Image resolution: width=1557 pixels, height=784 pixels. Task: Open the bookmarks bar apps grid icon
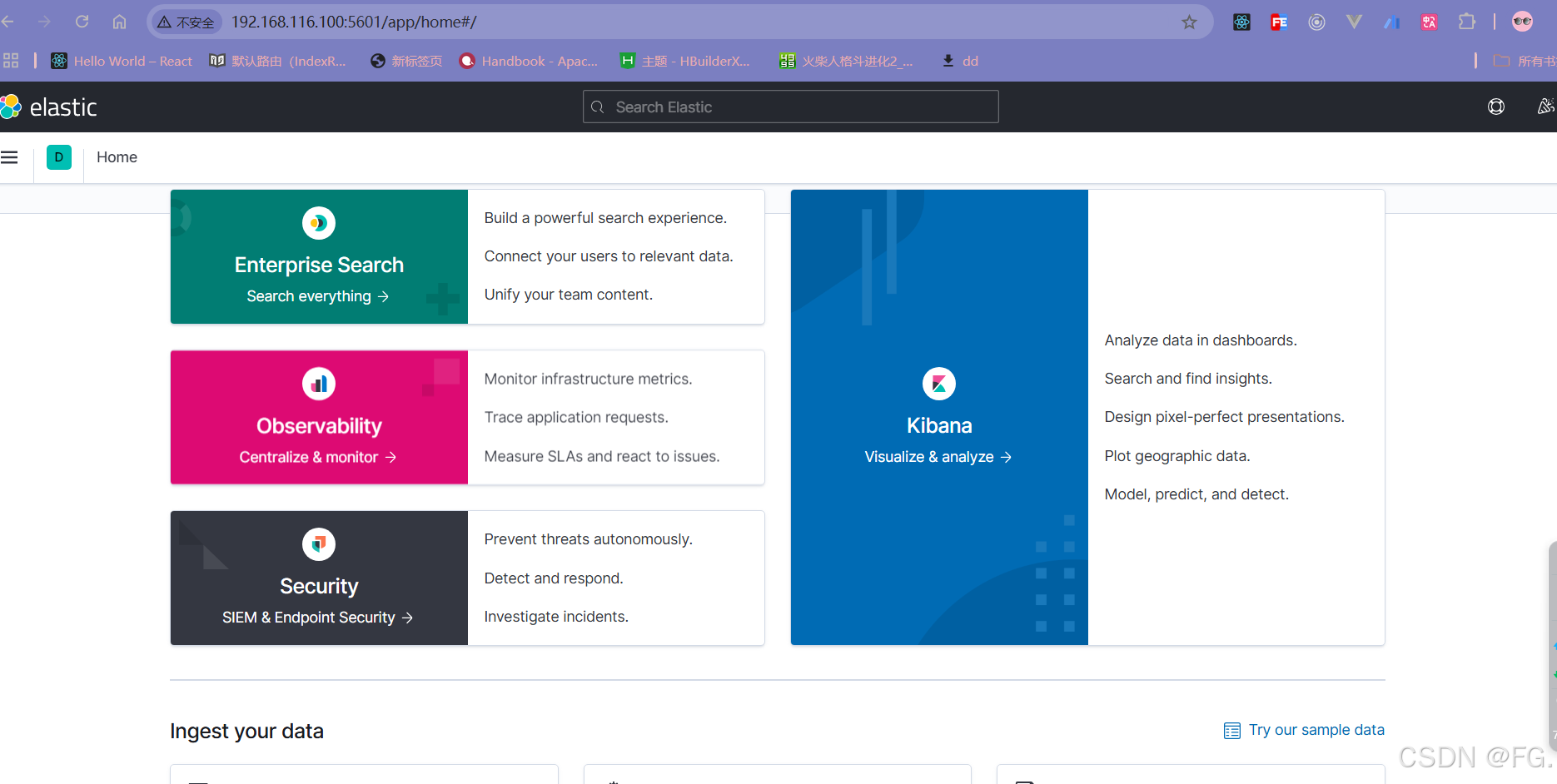pyautogui.click(x=11, y=61)
